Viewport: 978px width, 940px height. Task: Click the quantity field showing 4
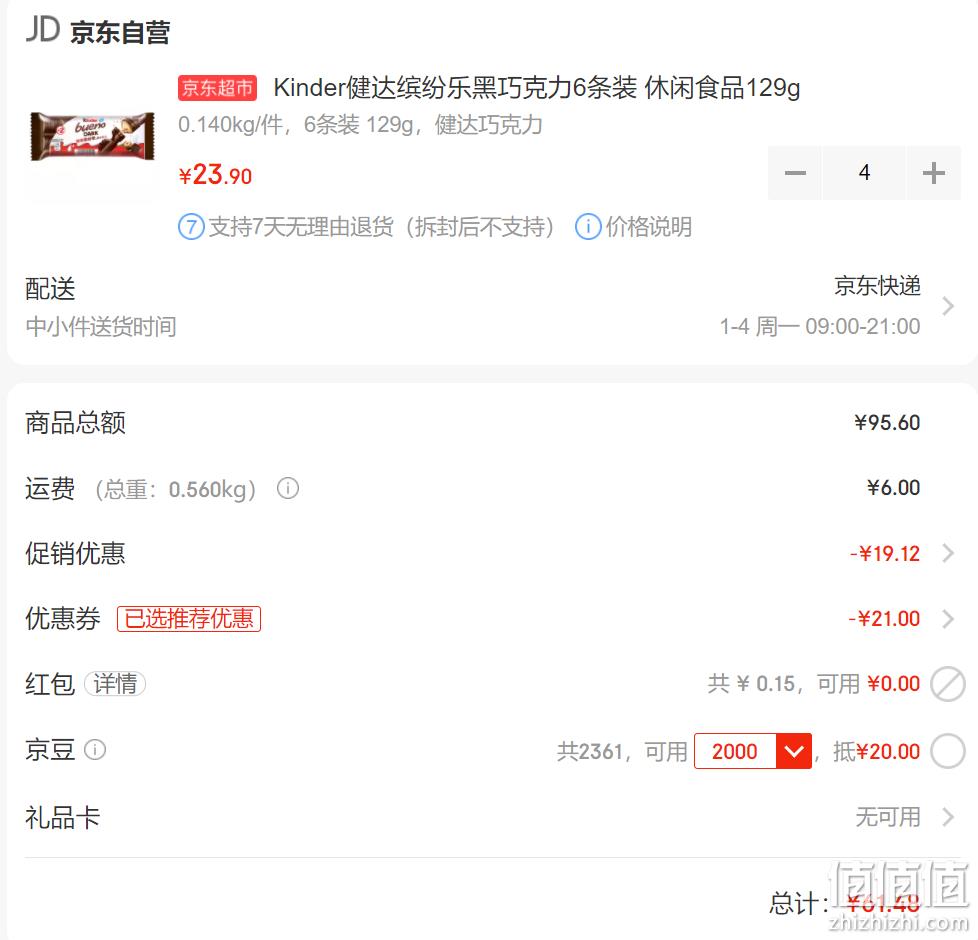pyautogui.click(x=864, y=173)
